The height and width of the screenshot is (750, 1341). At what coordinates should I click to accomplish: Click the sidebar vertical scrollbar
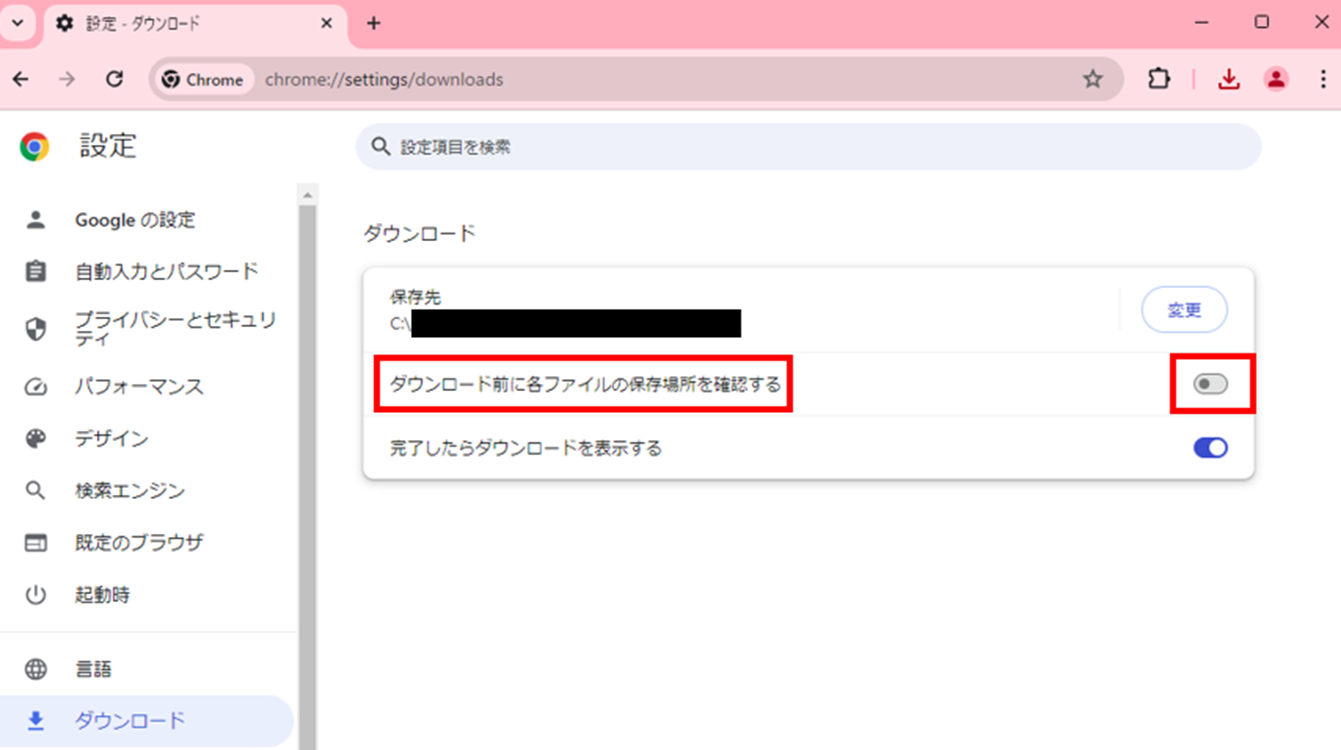click(x=307, y=477)
